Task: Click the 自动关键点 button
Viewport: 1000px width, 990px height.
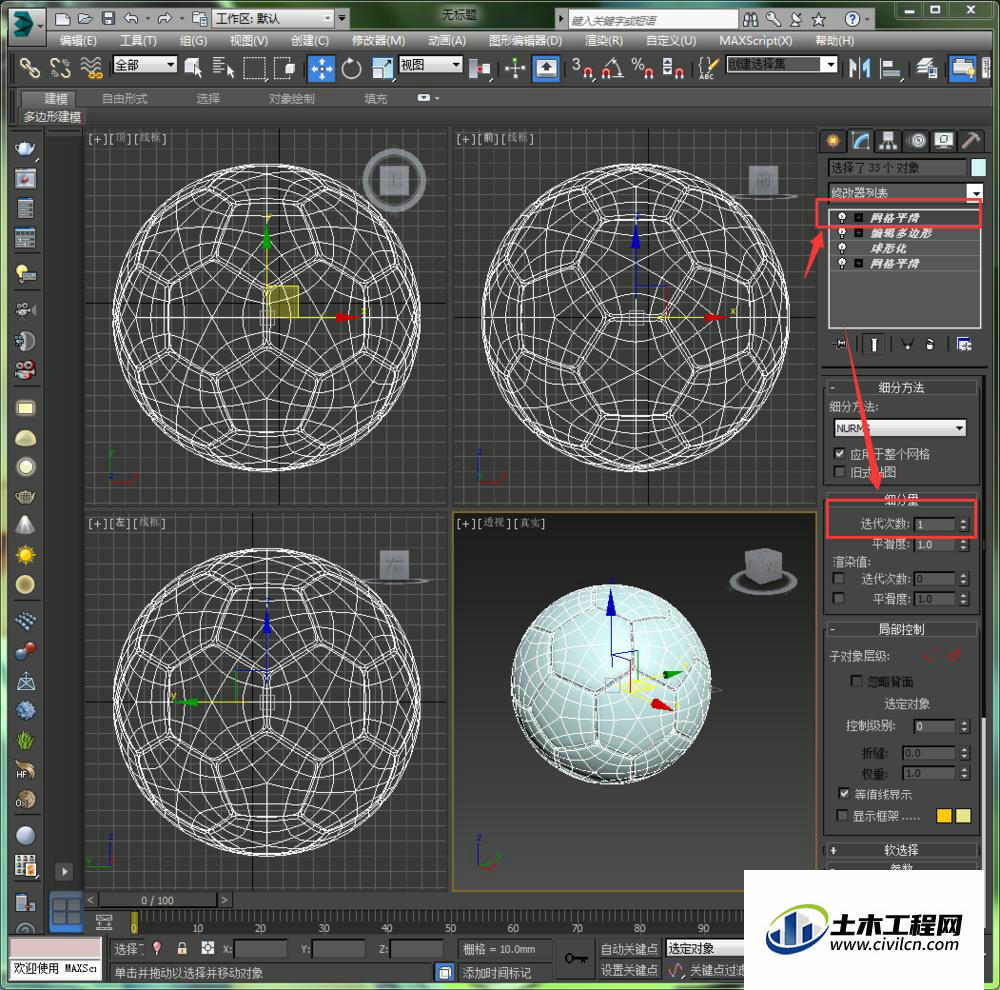Action: (629, 949)
